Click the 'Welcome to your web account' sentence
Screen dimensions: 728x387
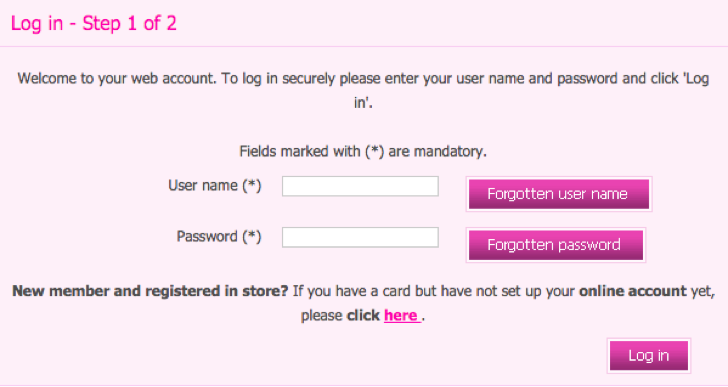pyautogui.click(x=363, y=90)
